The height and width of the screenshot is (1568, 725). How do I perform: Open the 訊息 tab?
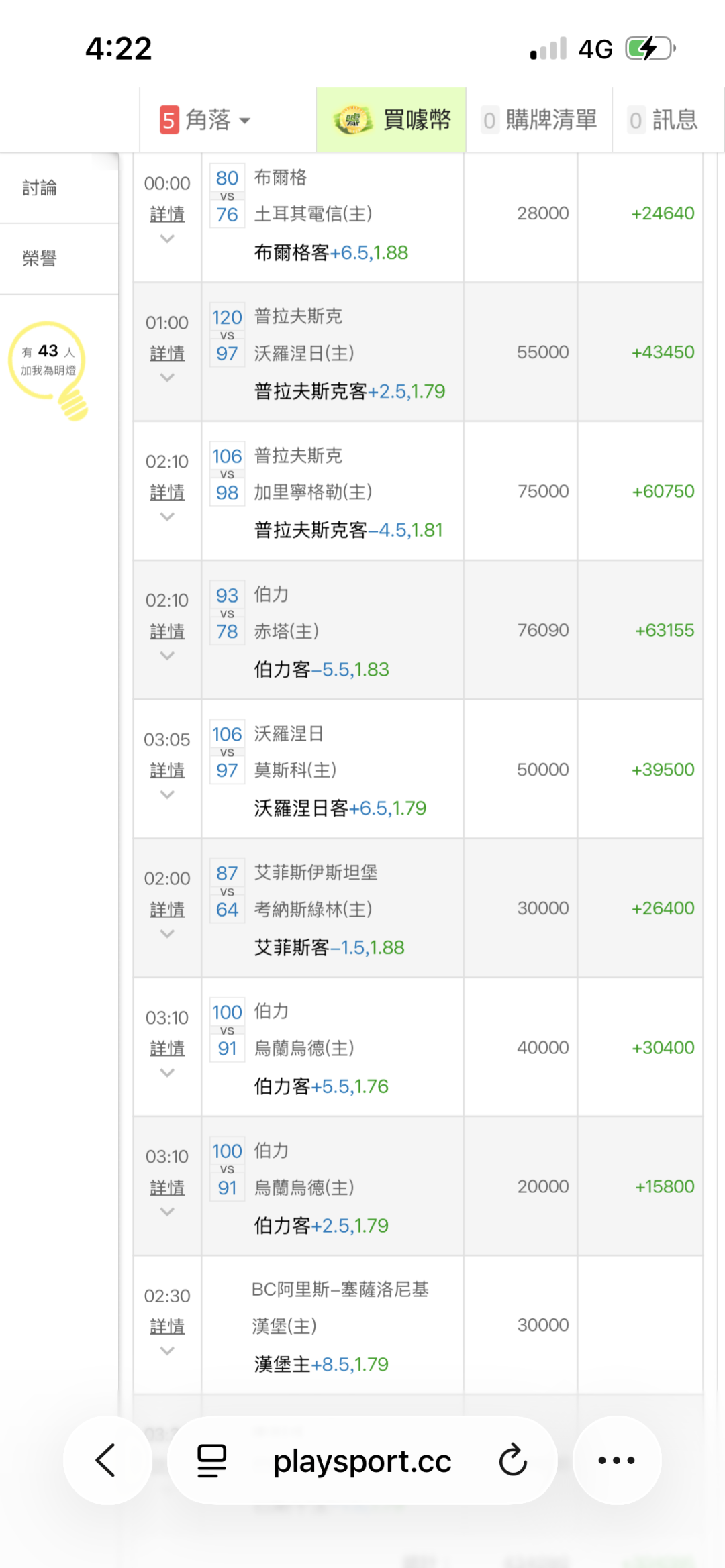[665, 121]
